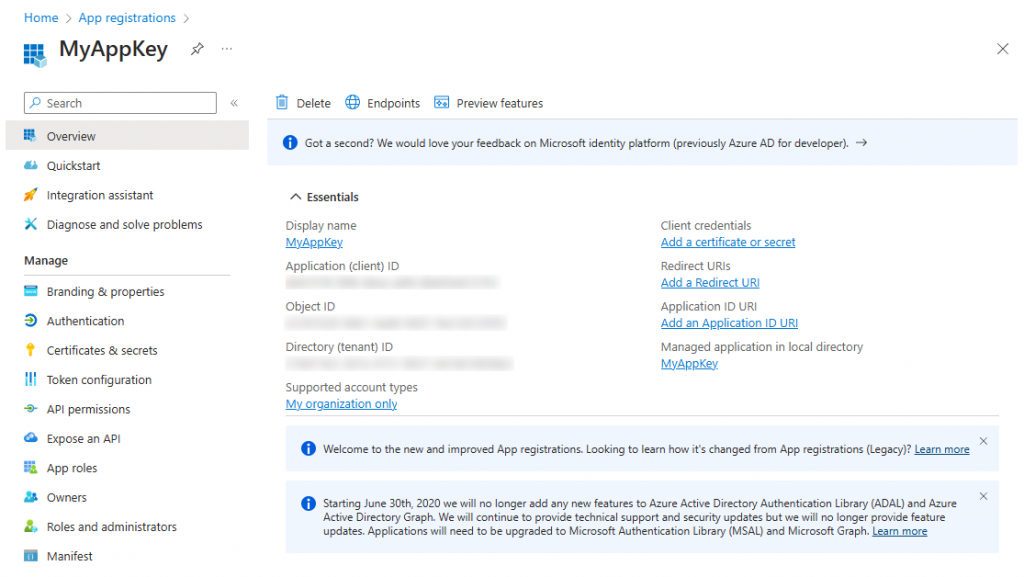Click the Authentication icon in sidebar
Image resolution: width=1024 pixels, height=577 pixels.
[x=30, y=321]
